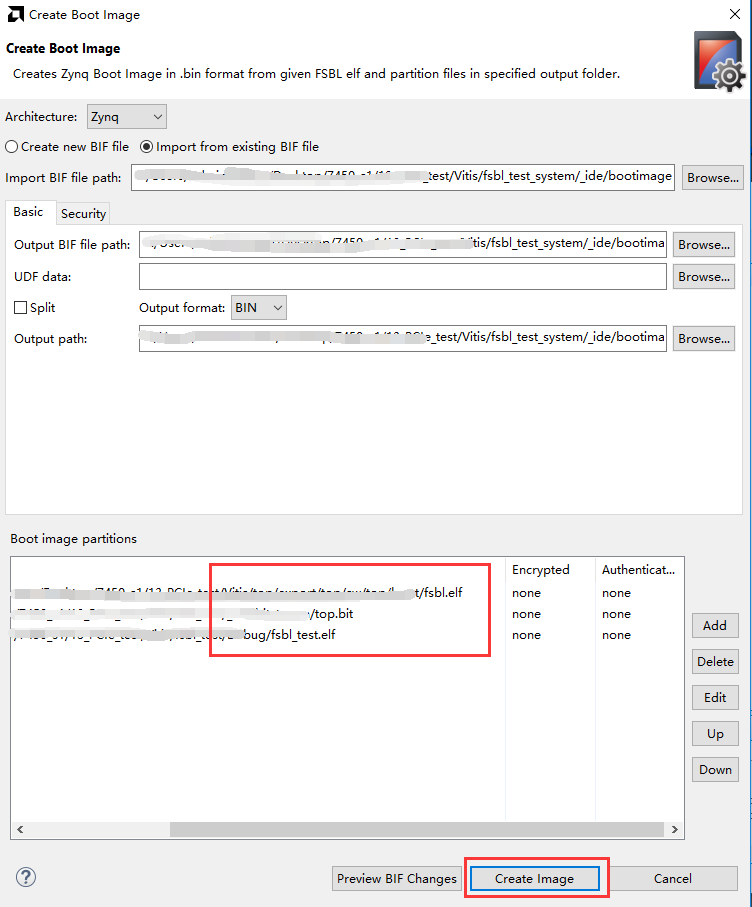
Task: Click Authentication value none for top.bit
Action: [616, 614]
